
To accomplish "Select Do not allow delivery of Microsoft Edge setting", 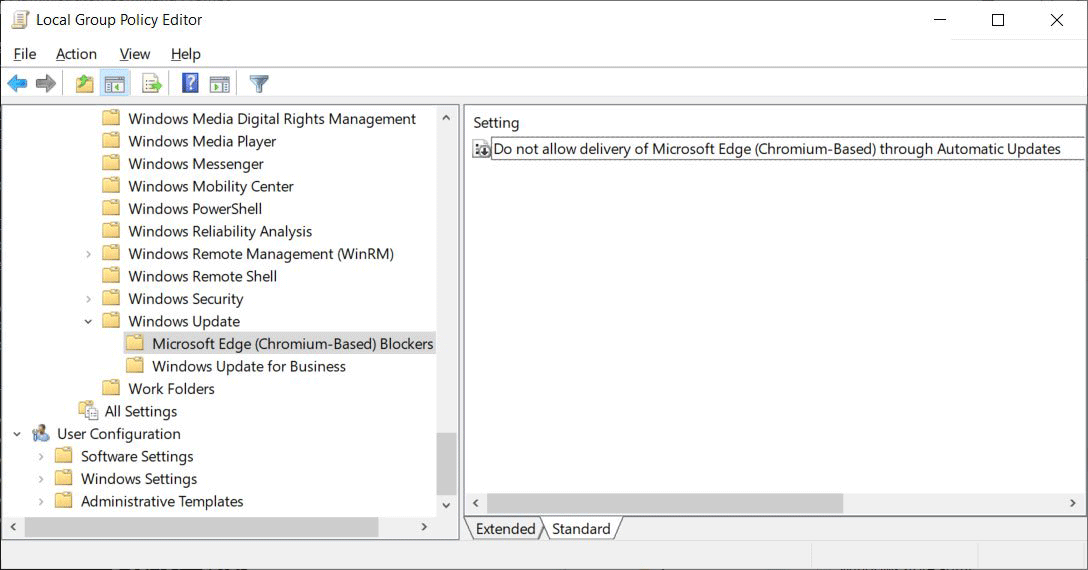I will (x=776, y=149).
